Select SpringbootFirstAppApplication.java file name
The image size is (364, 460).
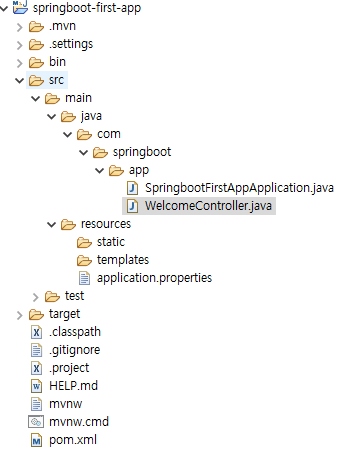239,188
